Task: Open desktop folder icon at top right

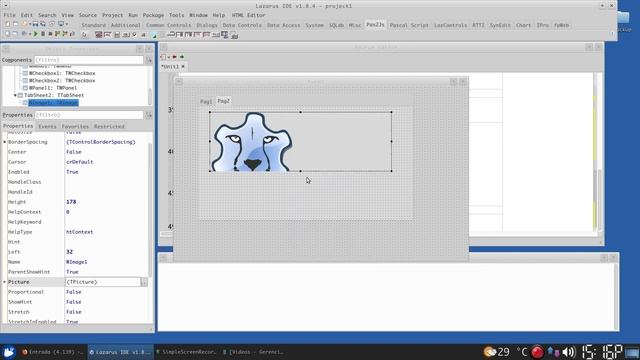Action: (x=623, y=18)
